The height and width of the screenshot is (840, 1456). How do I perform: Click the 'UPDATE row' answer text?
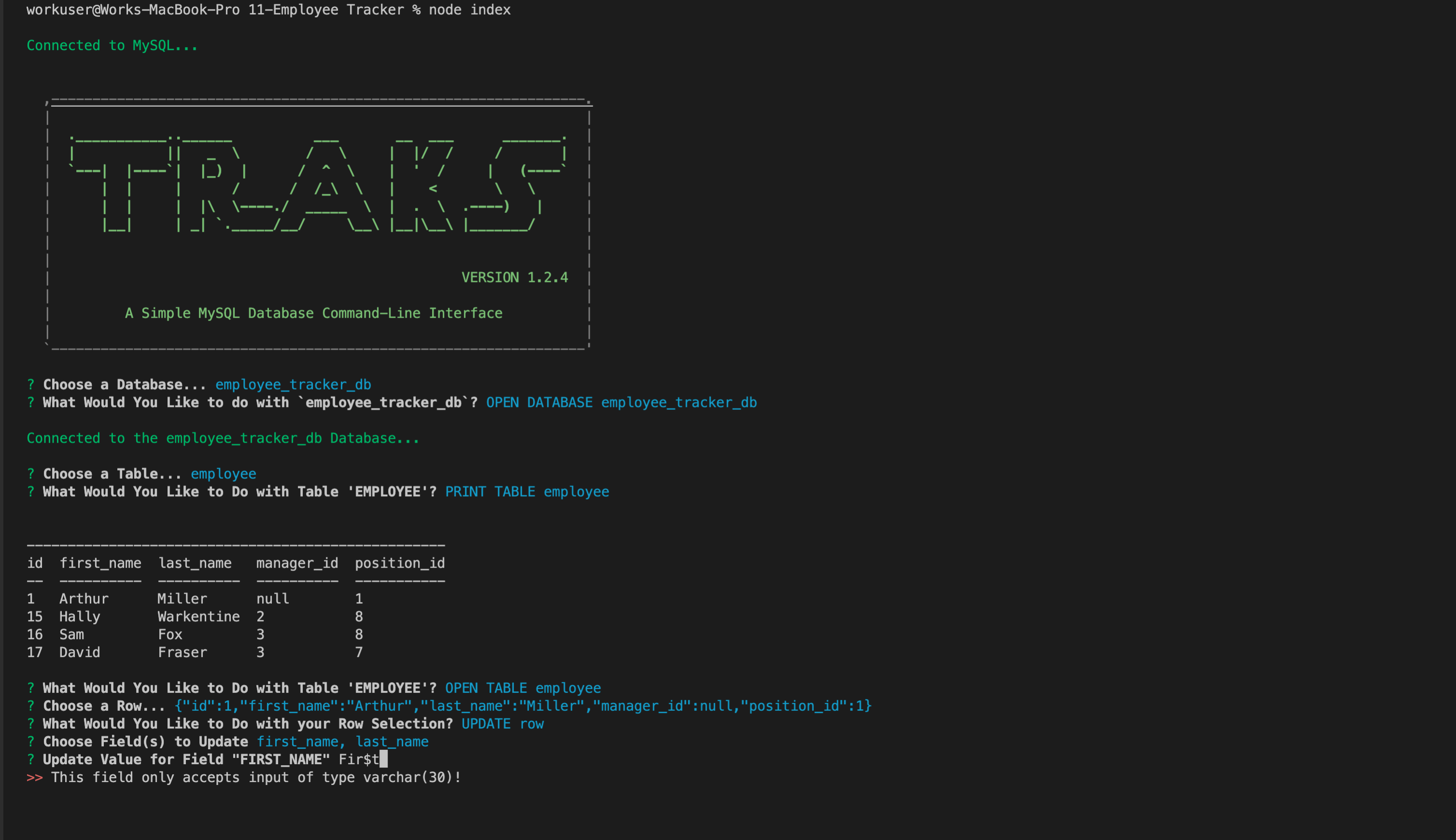pos(502,724)
